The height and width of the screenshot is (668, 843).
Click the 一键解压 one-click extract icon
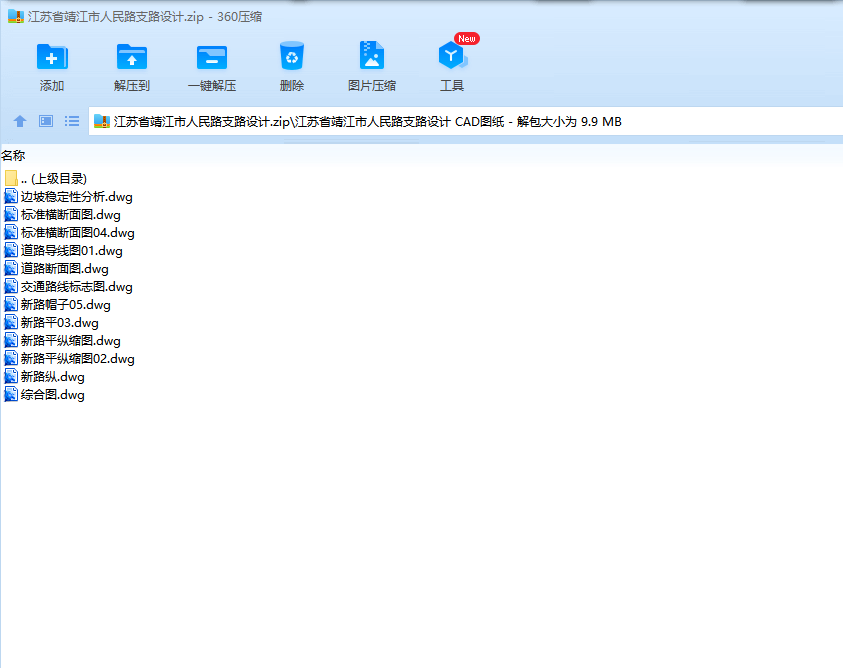[x=212, y=58]
